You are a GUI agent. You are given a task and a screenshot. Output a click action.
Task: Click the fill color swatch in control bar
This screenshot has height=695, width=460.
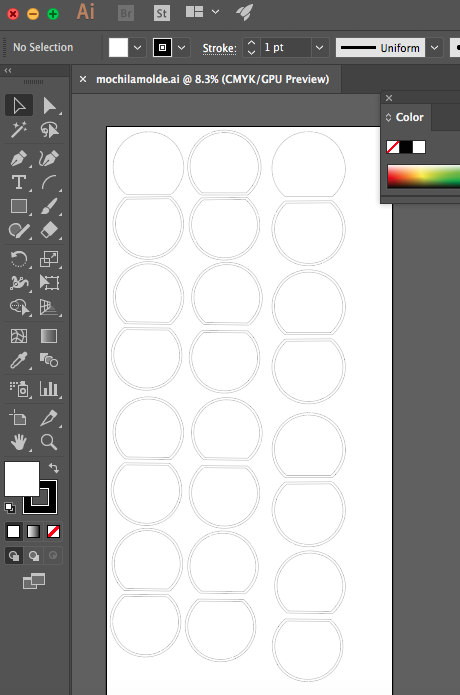pos(118,47)
